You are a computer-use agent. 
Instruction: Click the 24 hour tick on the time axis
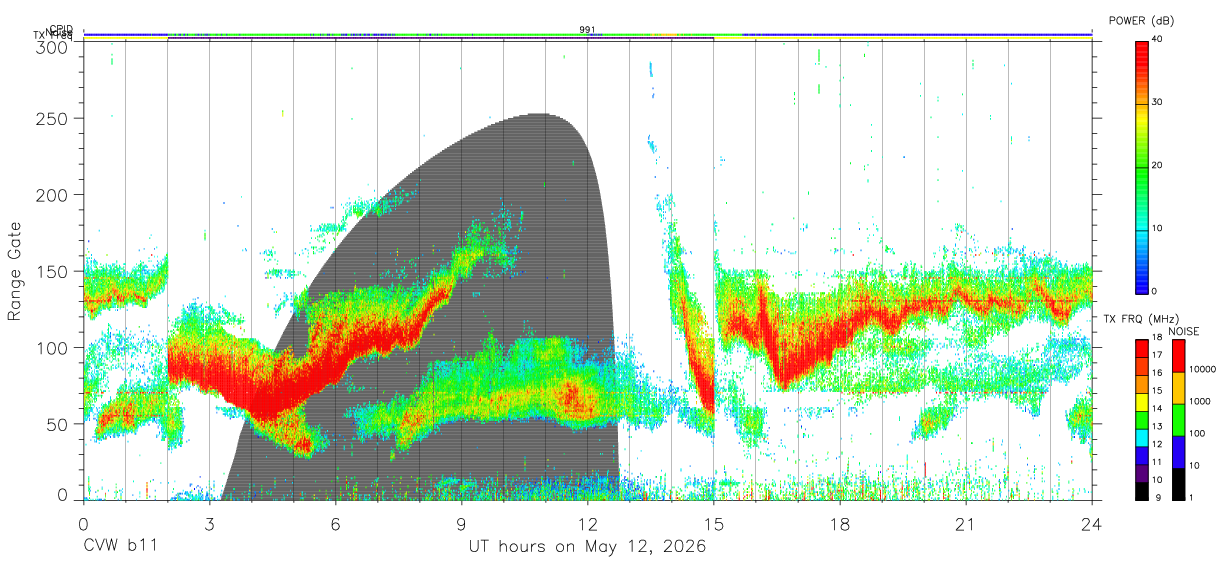[1092, 524]
